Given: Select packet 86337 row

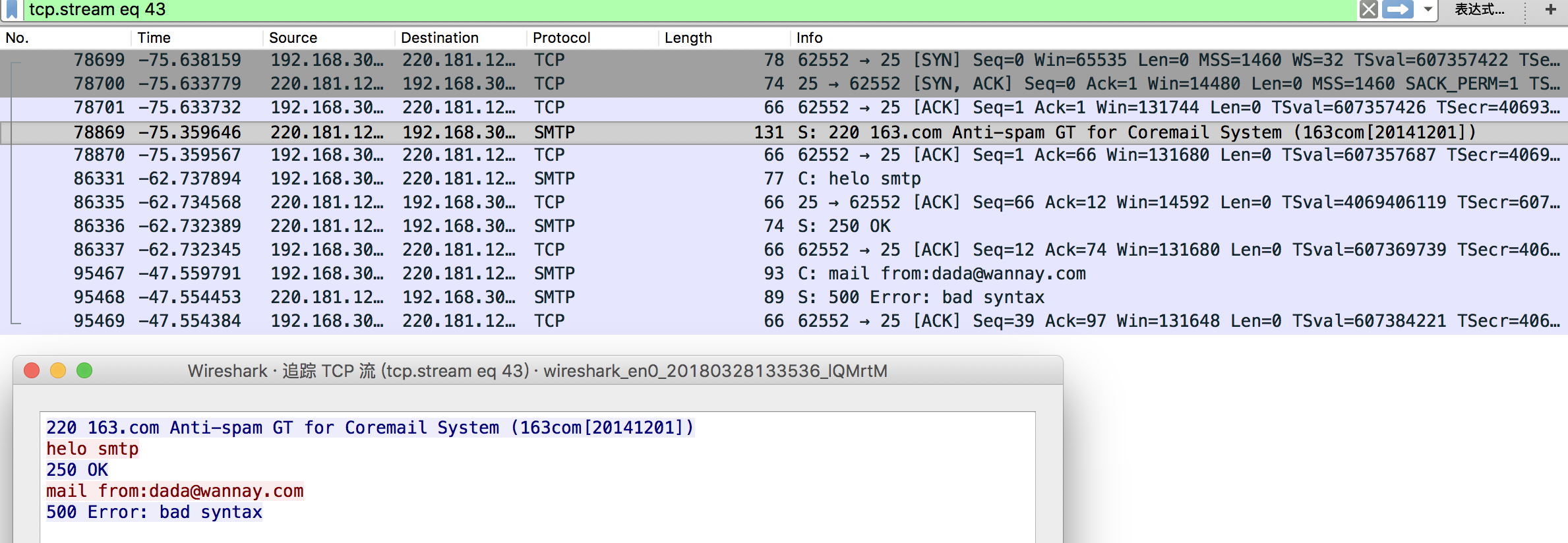Looking at the screenshot, I should (x=784, y=250).
